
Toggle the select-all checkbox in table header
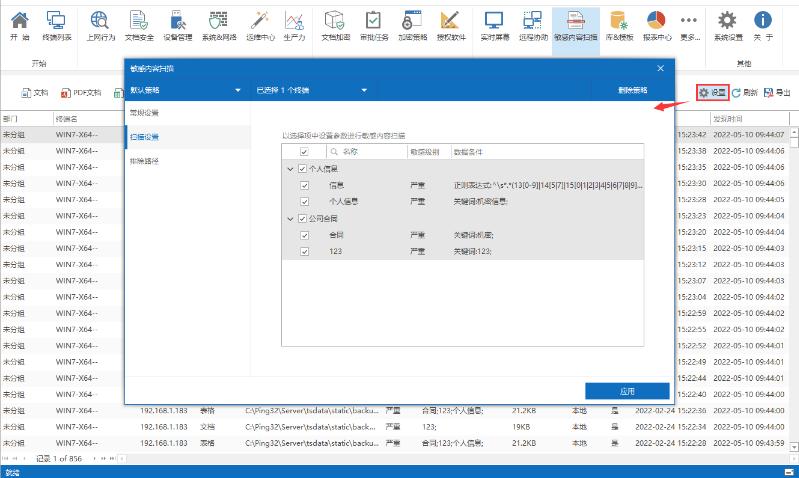pyautogui.click(x=304, y=152)
